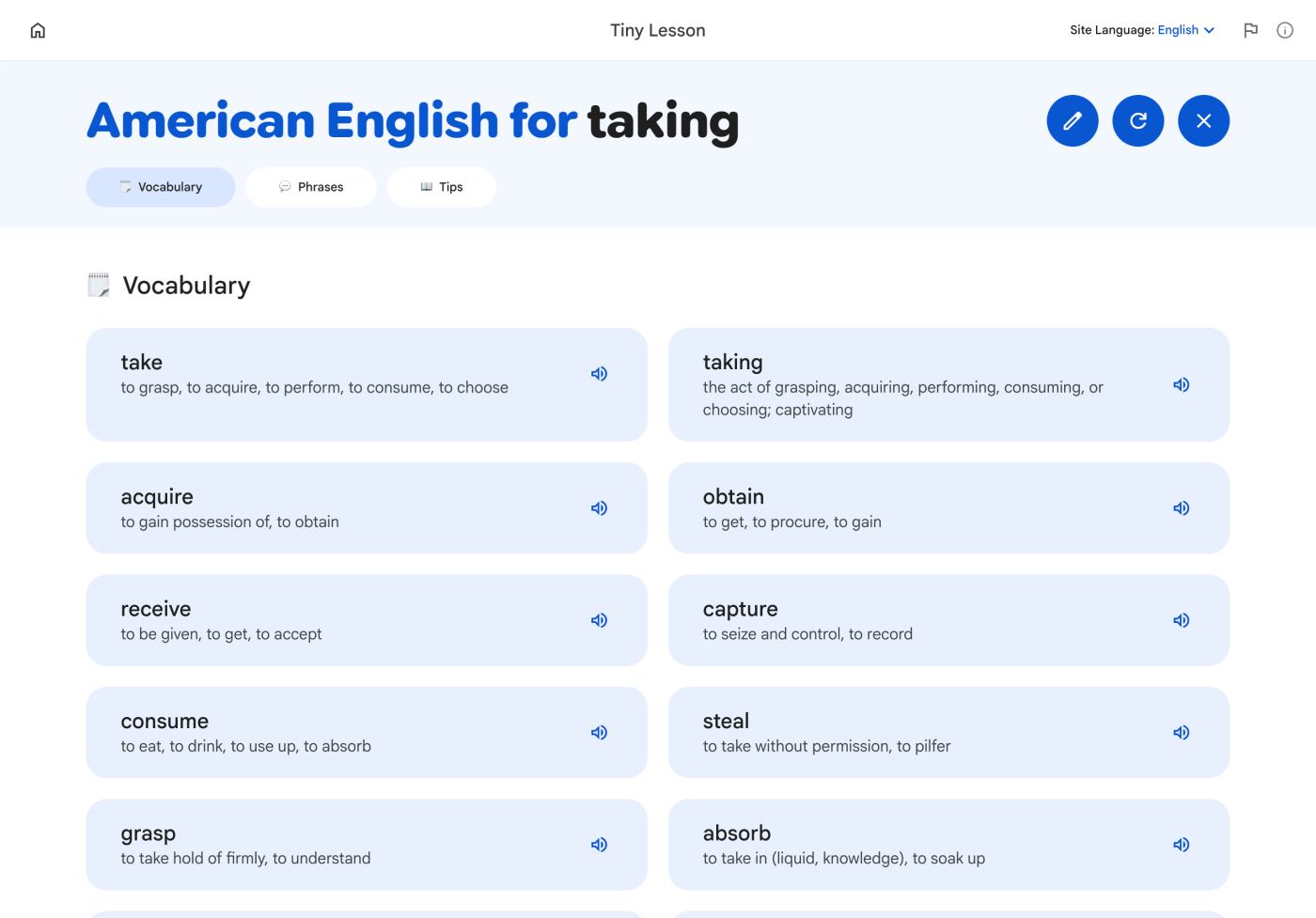Click the pencil edit lesson button
This screenshot has width=1316, height=918.
coord(1073,121)
